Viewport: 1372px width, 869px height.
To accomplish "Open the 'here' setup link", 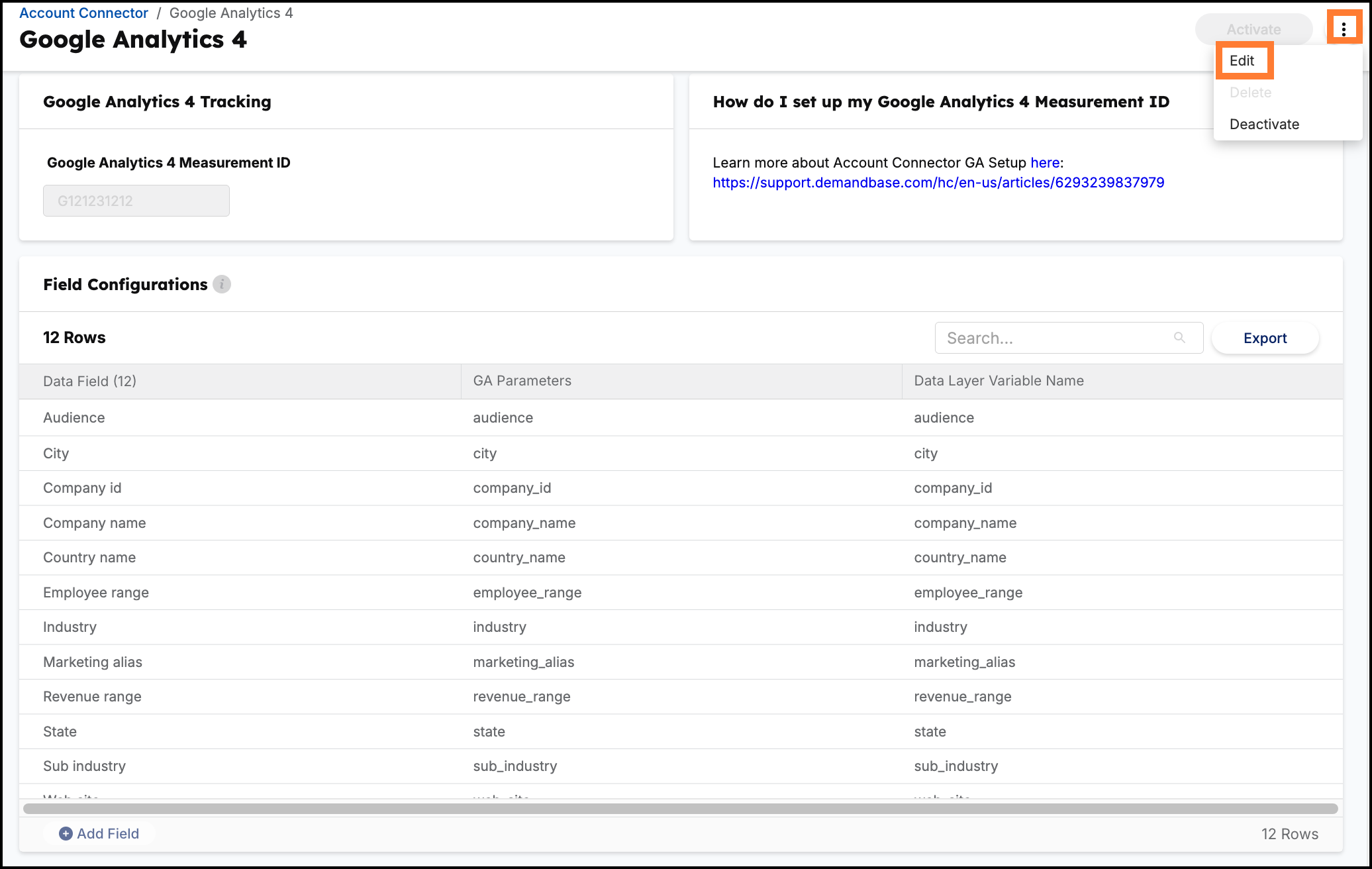I will point(1045,162).
